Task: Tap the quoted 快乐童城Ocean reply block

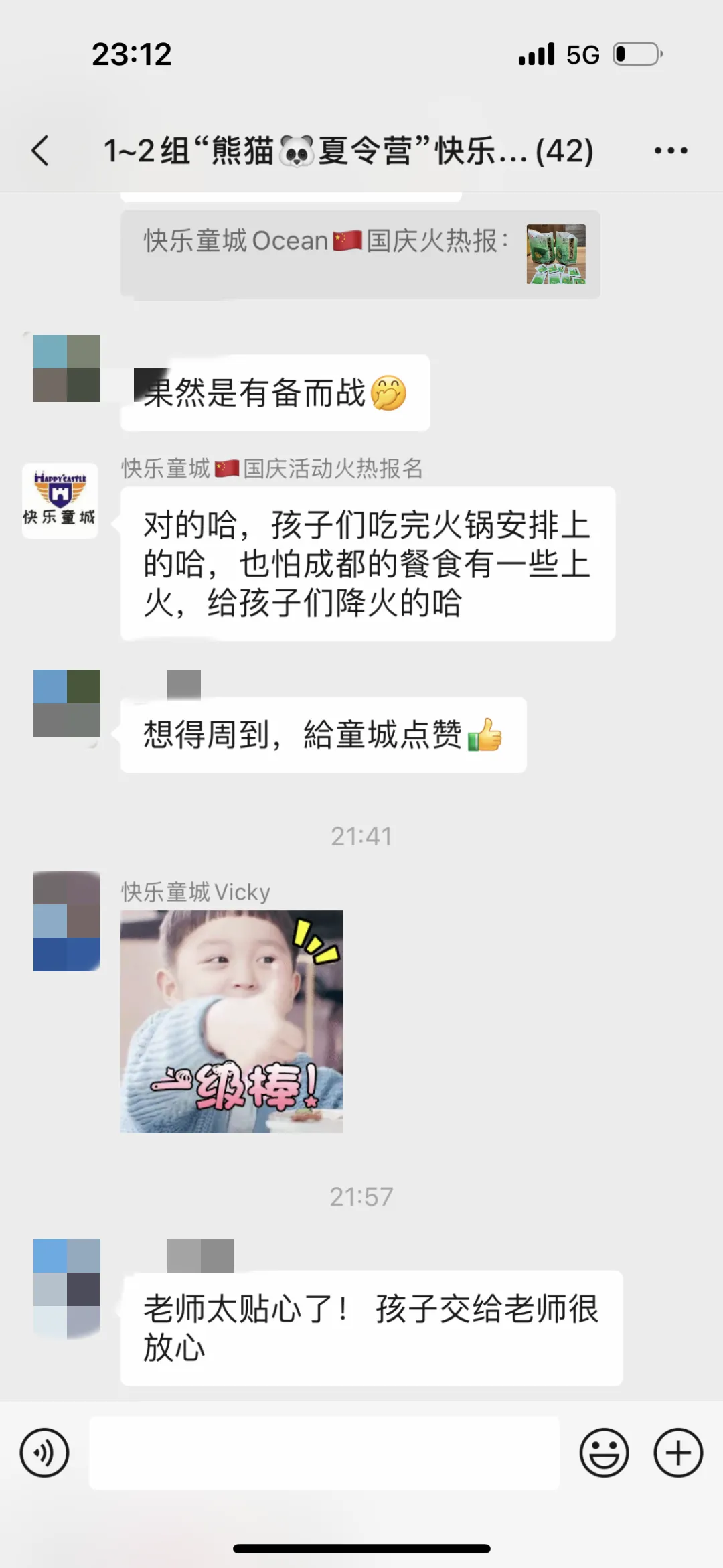Action: (x=360, y=255)
